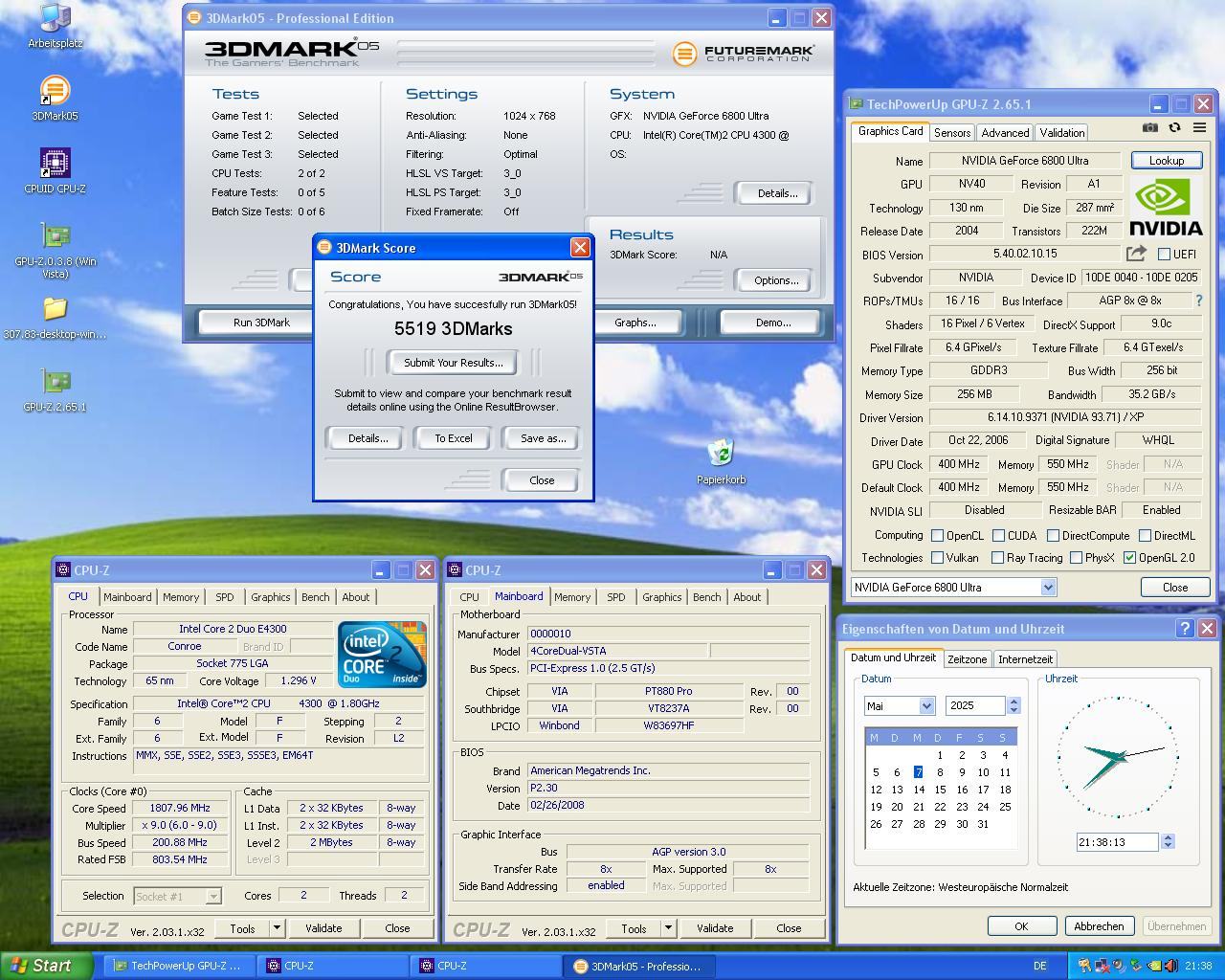Click the GPU-Z refresh icon
Viewport: 1225px width, 980px height.
tap(1174, 127)
